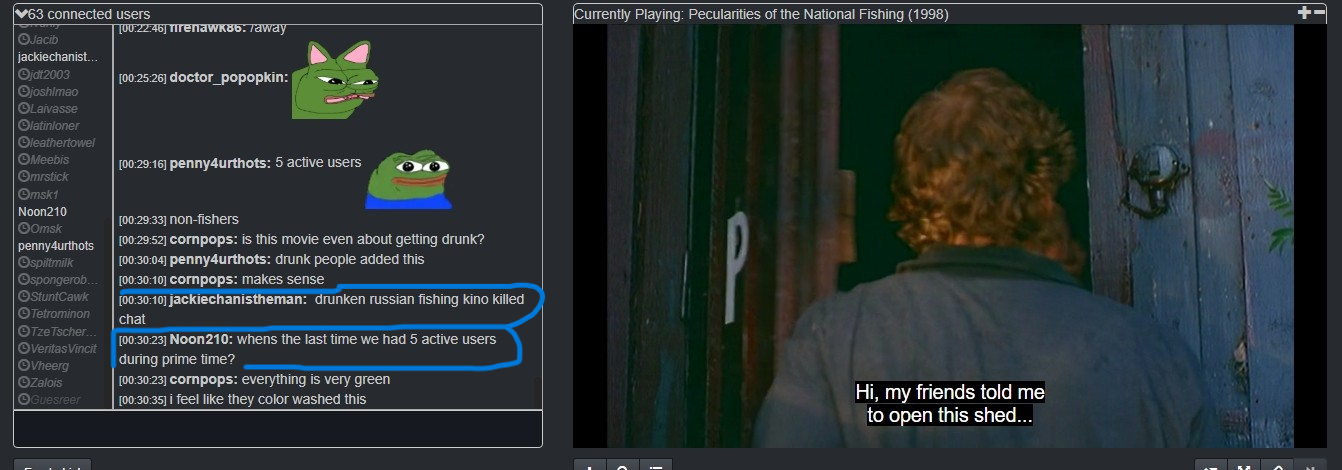1342x470 pixels.
Task: Click the AFK clock icon beside Omsk
Action: pyautogui.click(x=24, y=229)
